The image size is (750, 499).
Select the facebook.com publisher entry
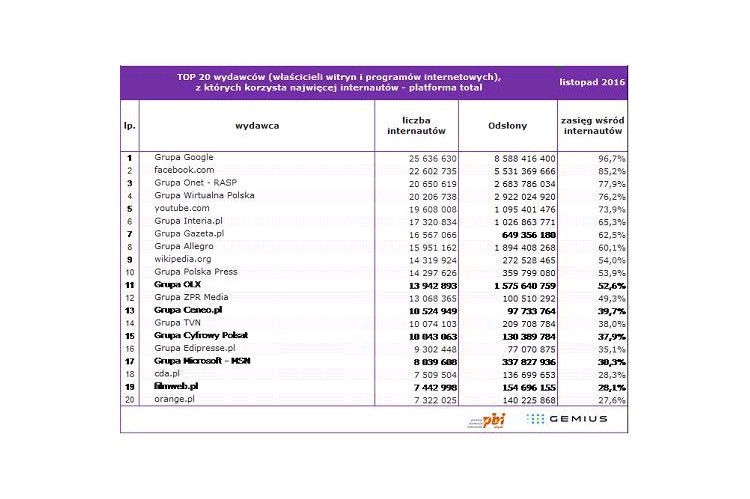pyautogui.click(x=184, y=170)
